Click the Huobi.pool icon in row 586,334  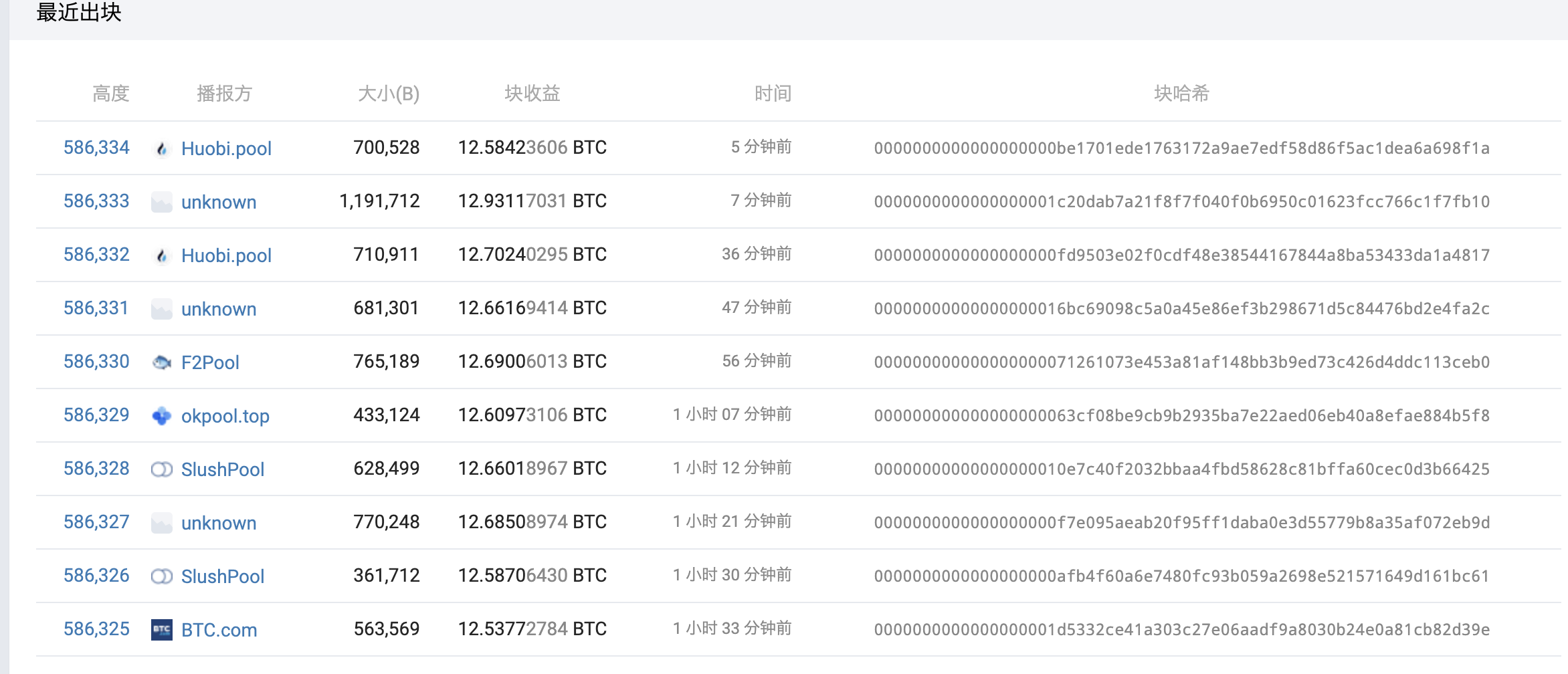pyautogui.click(x=162, y=148)
